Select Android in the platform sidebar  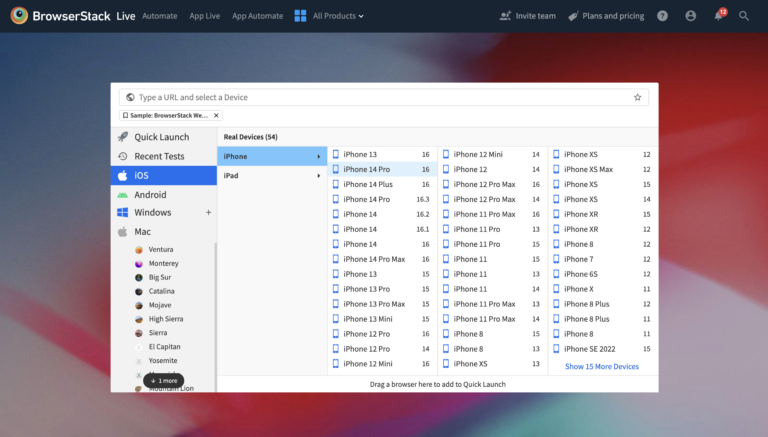pos(164,194)
